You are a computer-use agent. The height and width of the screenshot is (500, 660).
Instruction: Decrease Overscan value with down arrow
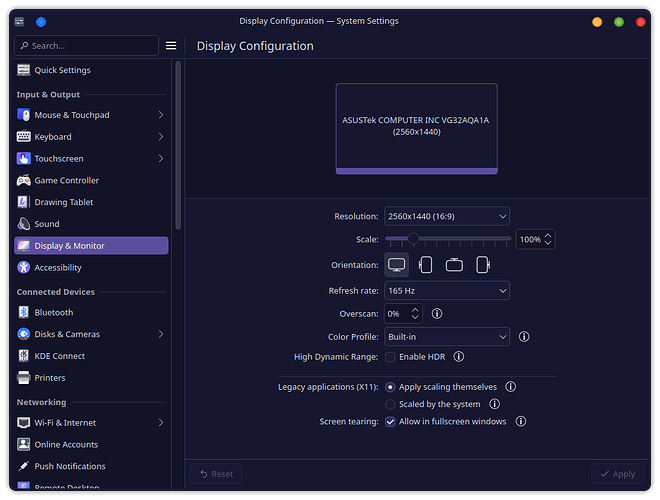(x=415, y=317)
